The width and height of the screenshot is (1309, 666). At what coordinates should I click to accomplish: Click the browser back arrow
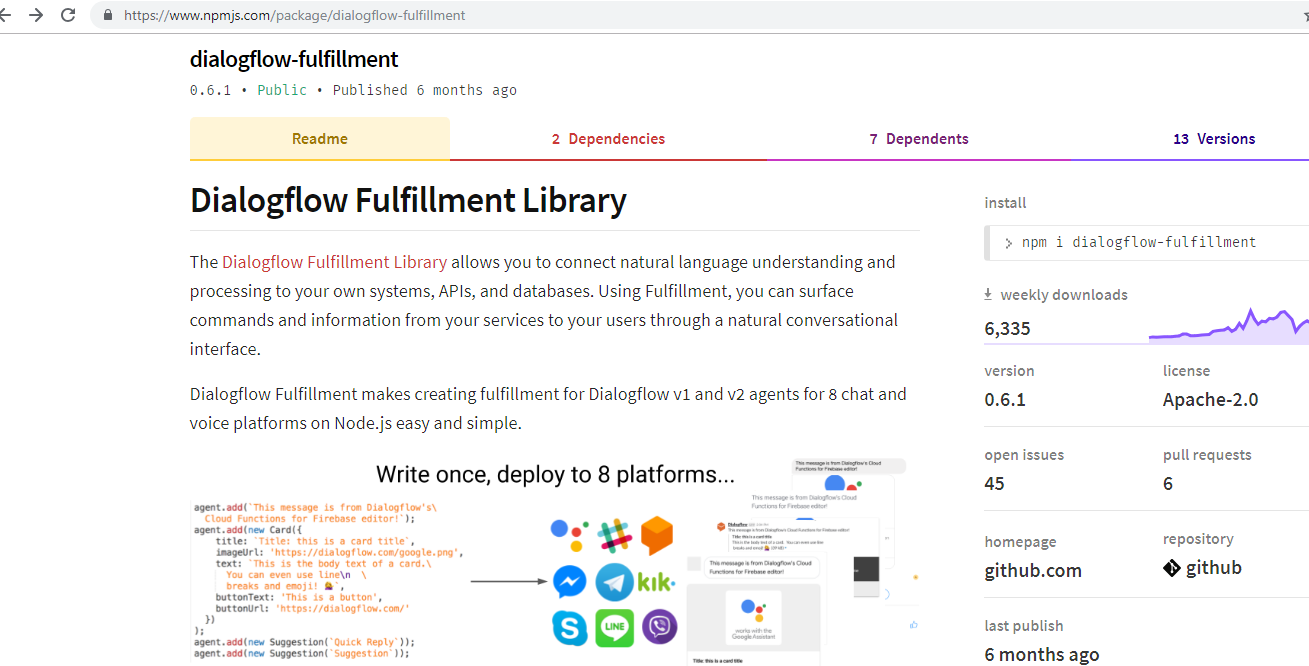[x=5, y=15]
